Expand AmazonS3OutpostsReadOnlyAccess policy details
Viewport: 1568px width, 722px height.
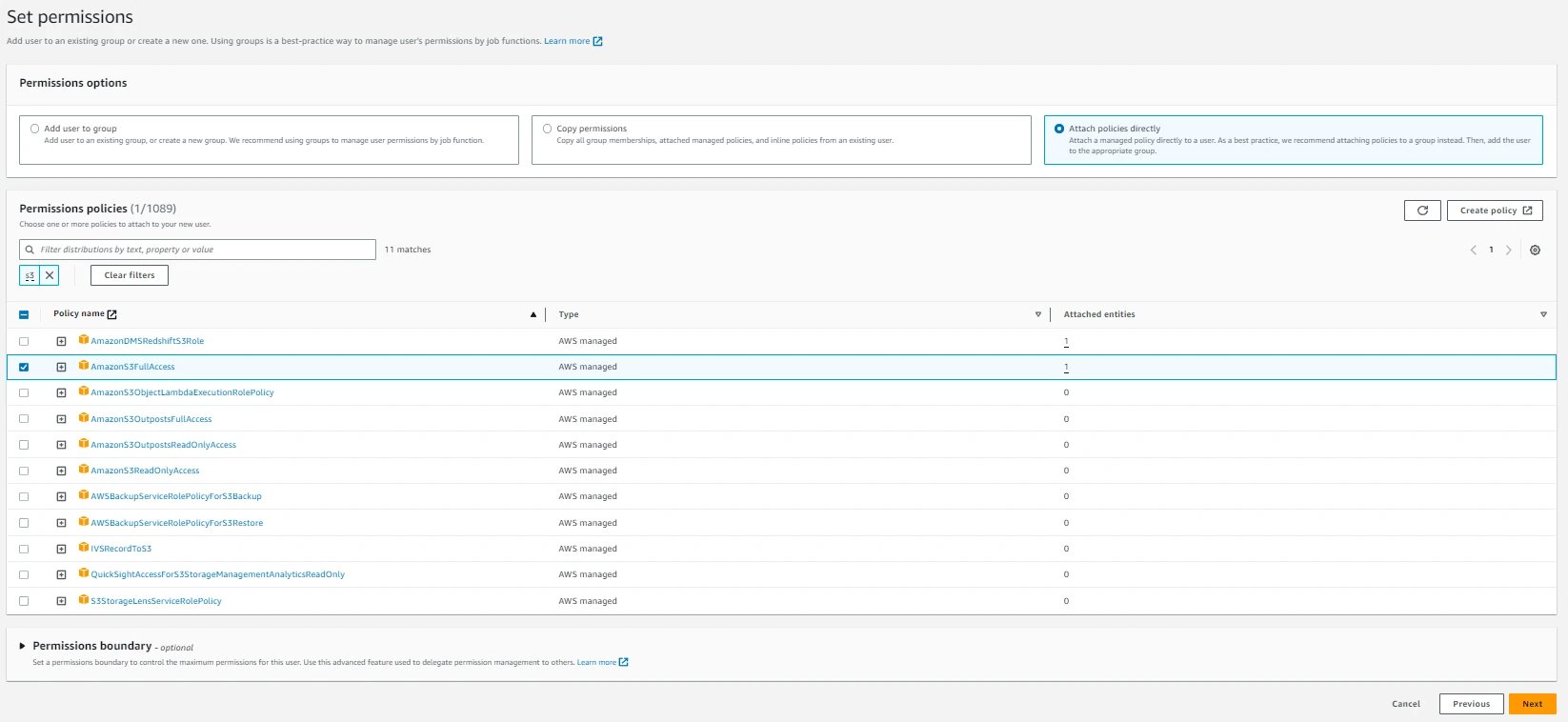click(61, 445)
